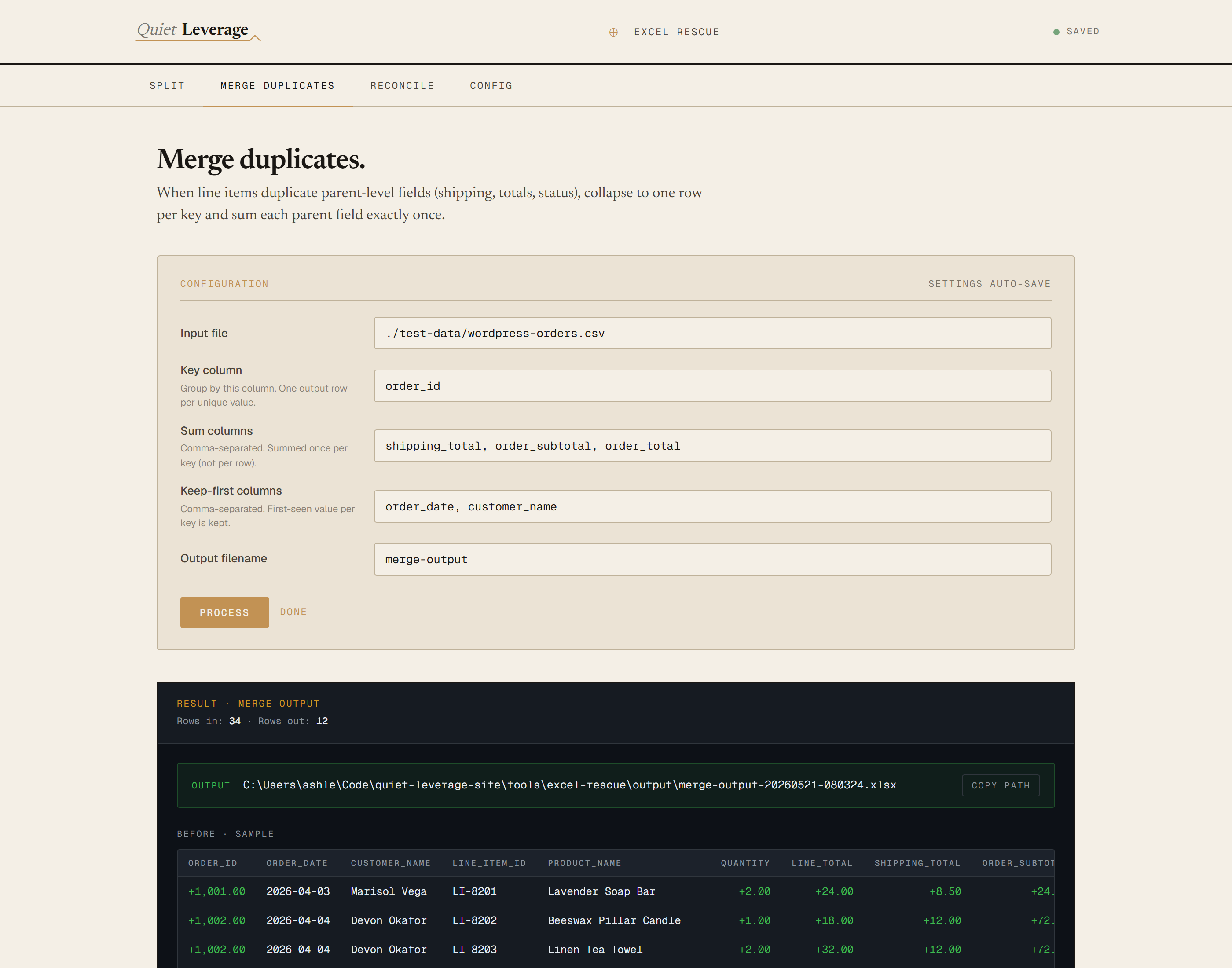This screenshot has width=1232, height=968.
Task: Click the 'Key column' field label
Action: click(211, 370)
